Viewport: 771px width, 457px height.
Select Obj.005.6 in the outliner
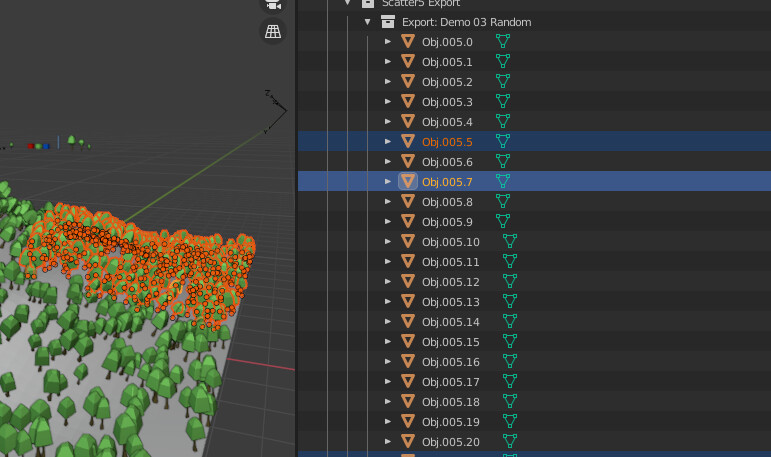pyautogui.click(x=447, y=162)
